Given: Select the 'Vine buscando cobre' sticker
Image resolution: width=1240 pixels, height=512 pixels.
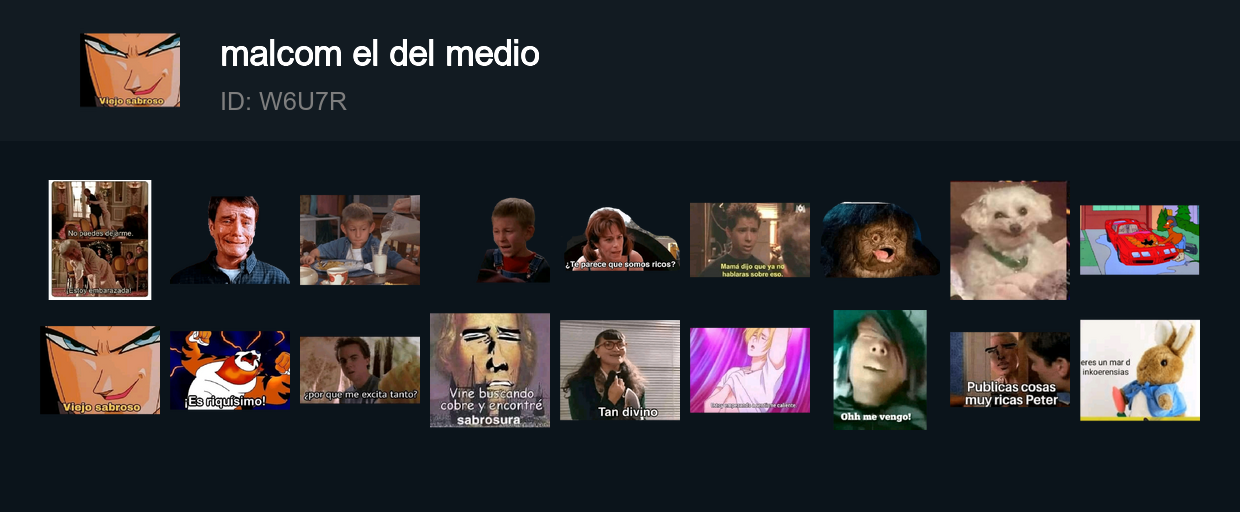Looking at the screenshot, I should pos(490,370).
